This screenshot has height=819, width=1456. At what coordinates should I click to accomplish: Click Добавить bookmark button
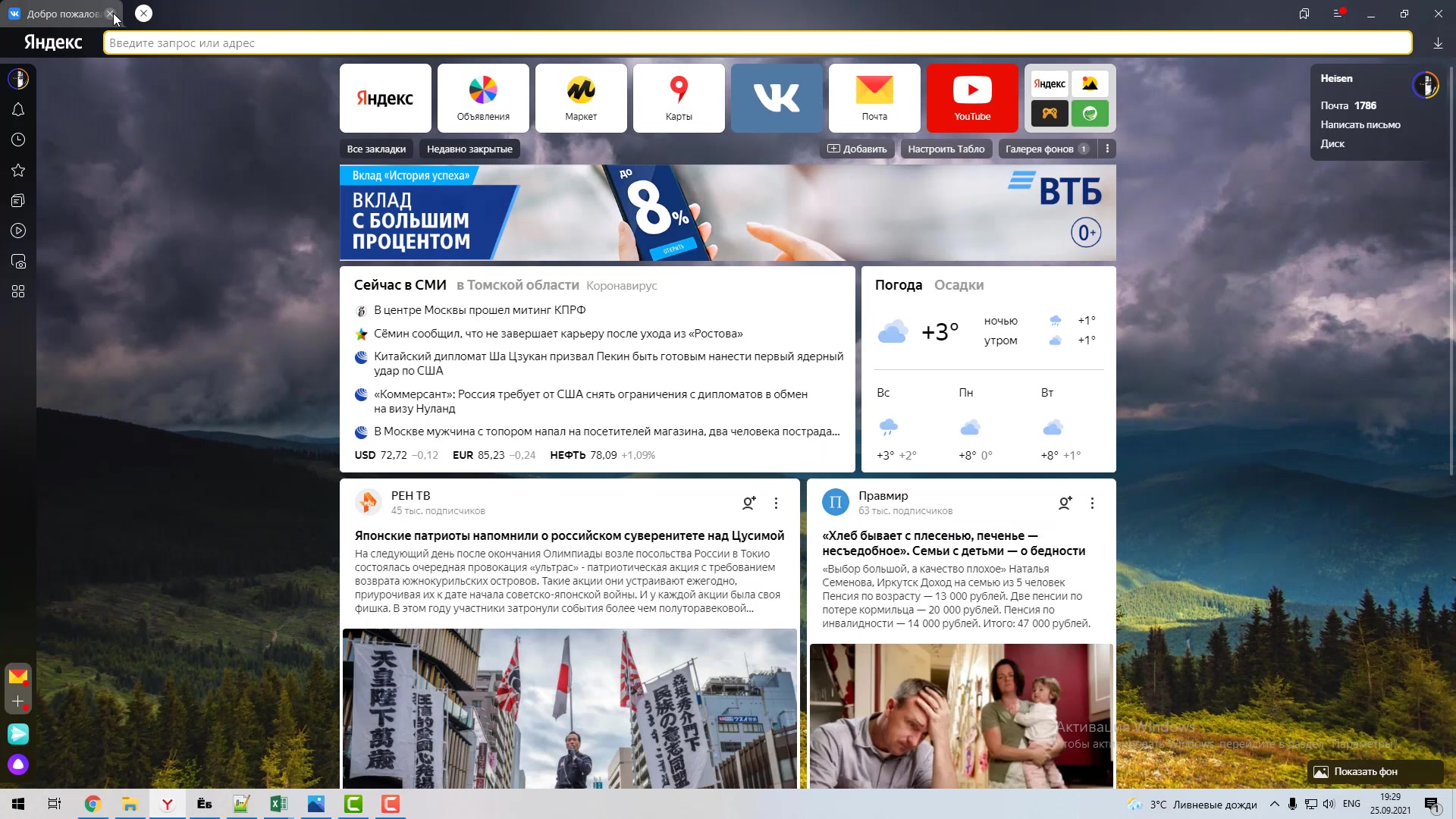click(858, 148)
